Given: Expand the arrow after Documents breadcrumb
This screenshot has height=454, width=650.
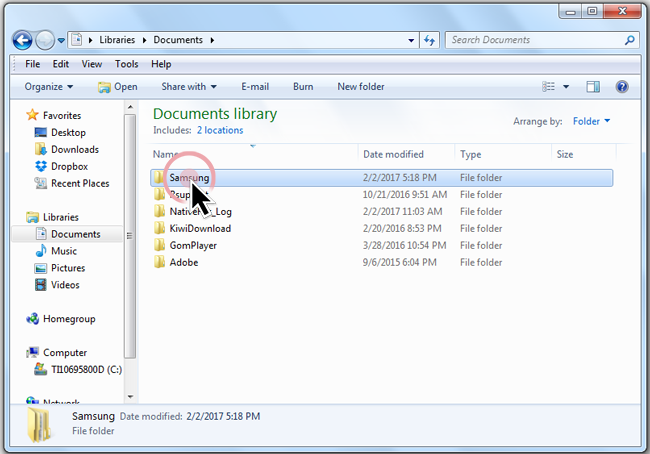Looking at the screenshot, I should pyautogui.click(x=212, y=40).
